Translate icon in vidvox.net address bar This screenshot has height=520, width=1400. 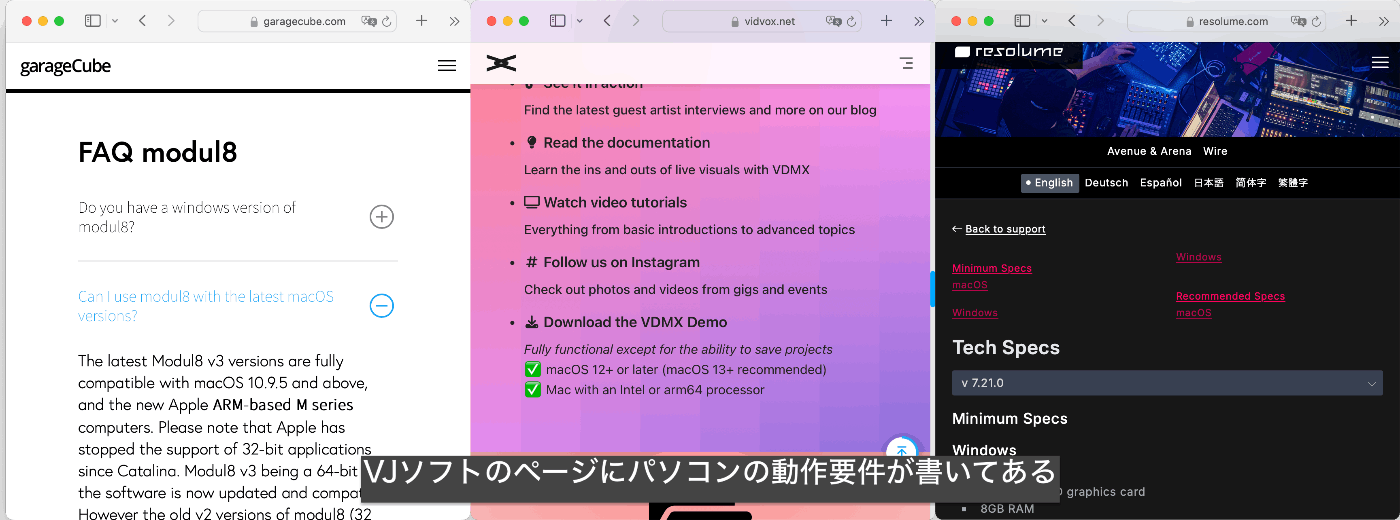pos(834,21)
